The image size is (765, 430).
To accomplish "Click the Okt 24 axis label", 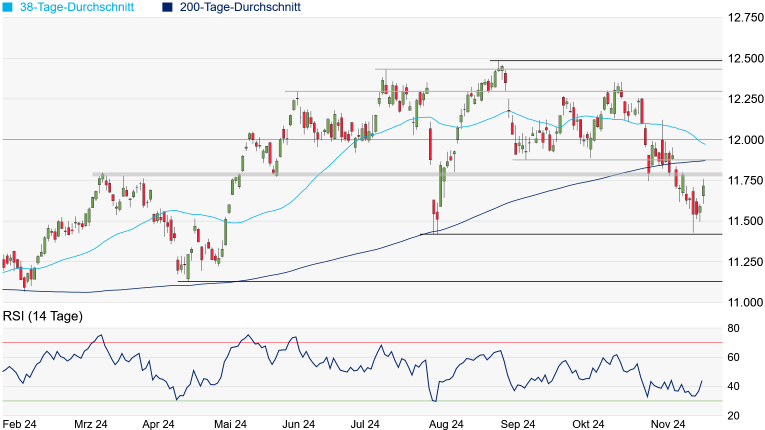I will (x=587, y=423).
